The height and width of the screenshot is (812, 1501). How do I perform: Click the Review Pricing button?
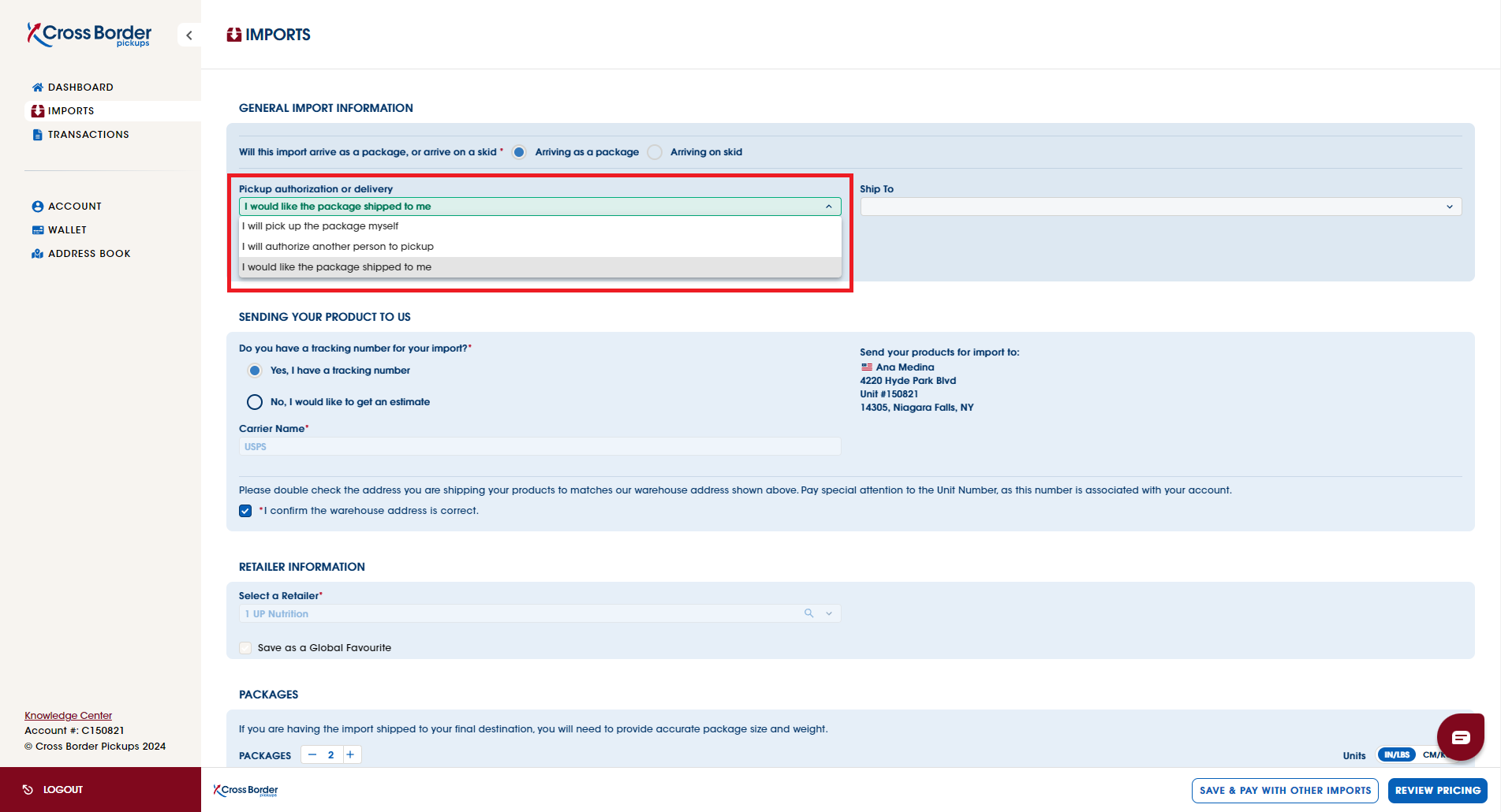pos(1437,791)
